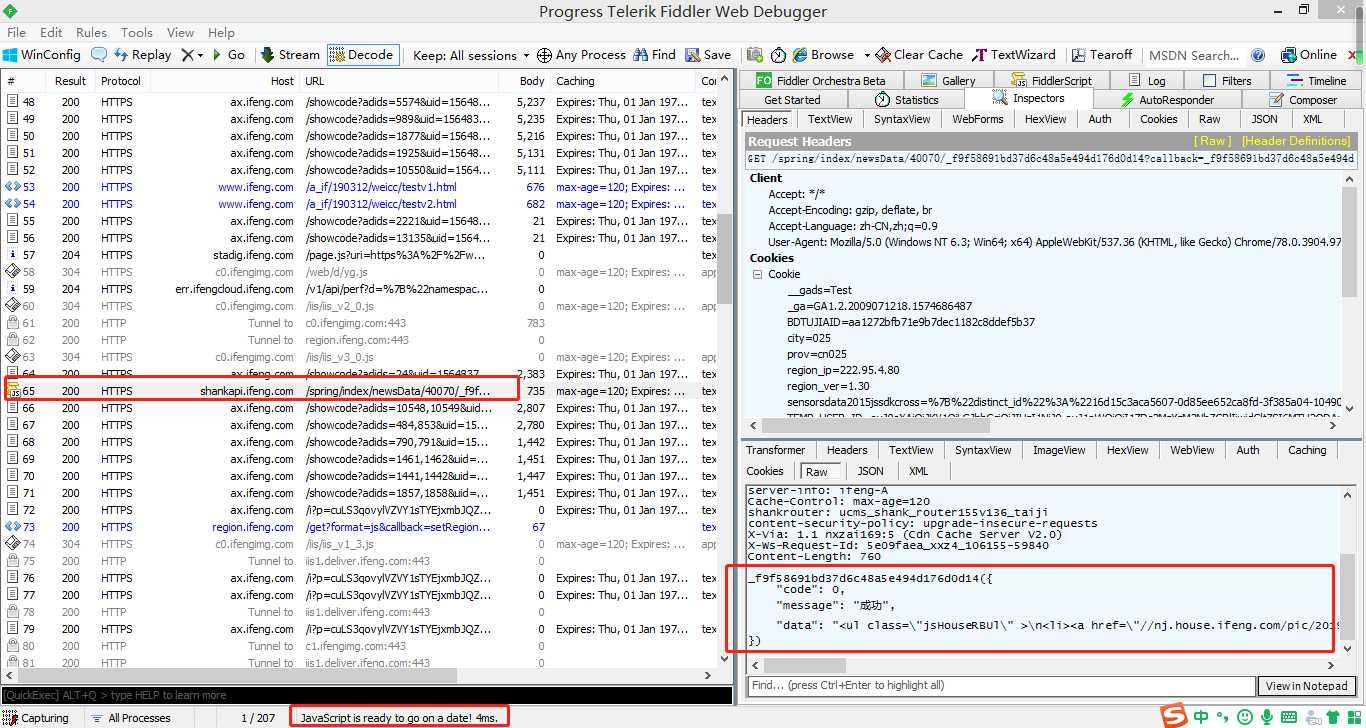Toggle Stream mode in the toolbar

291,55
